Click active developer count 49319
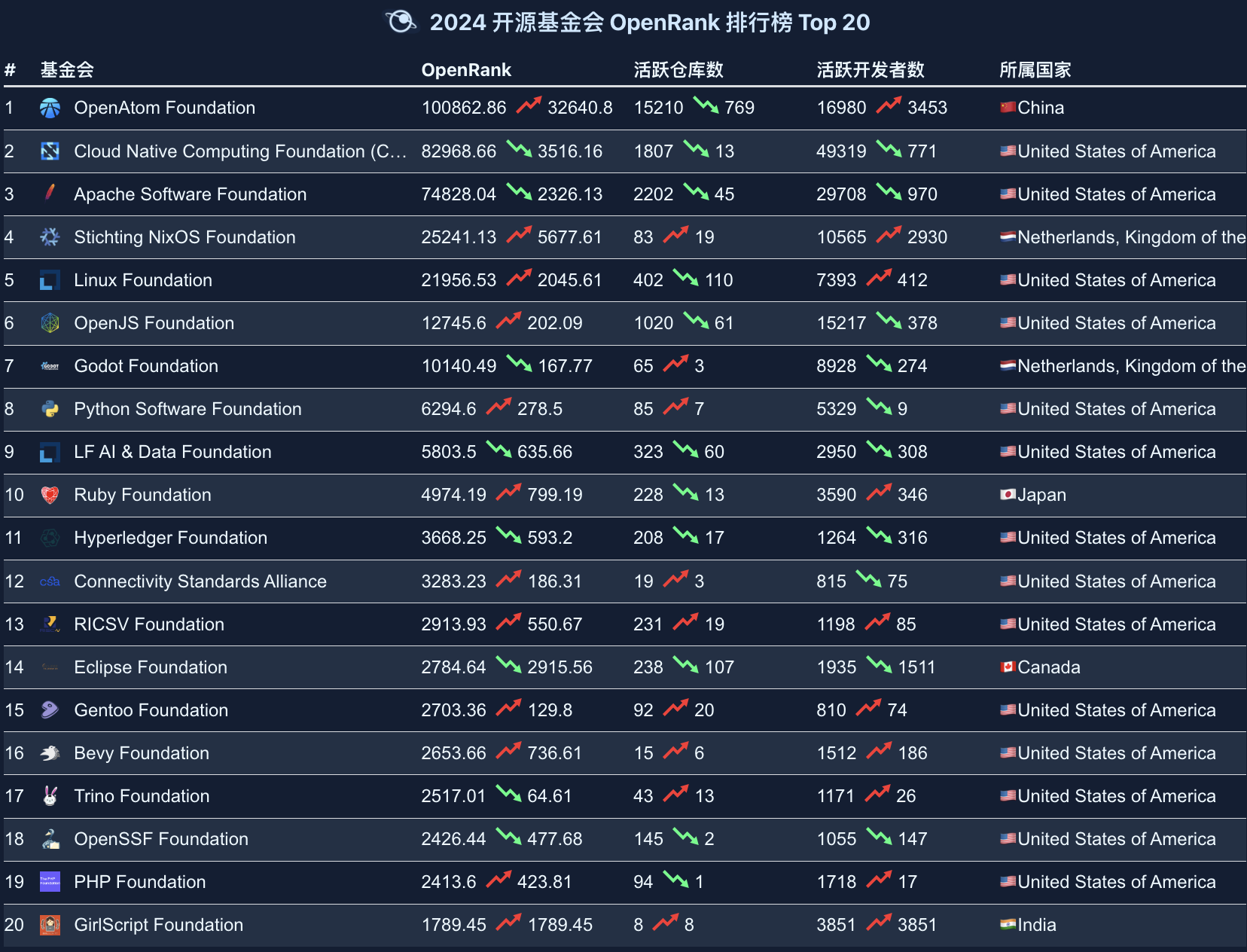 [842, 151]
